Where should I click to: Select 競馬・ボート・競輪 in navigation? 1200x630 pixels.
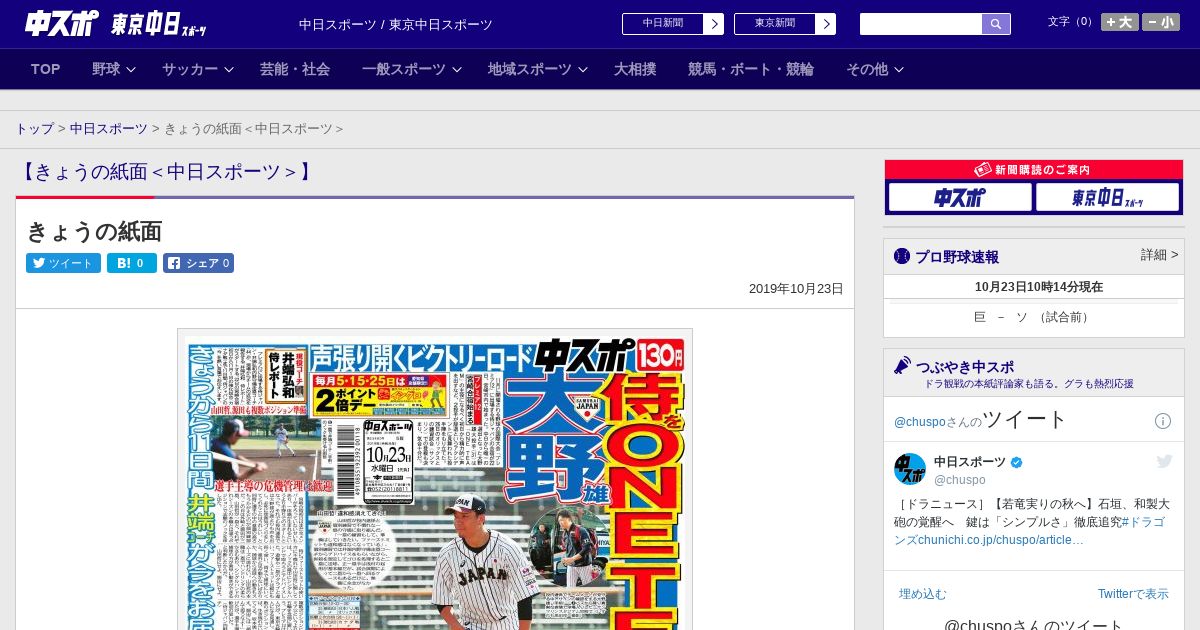(751, 69)
